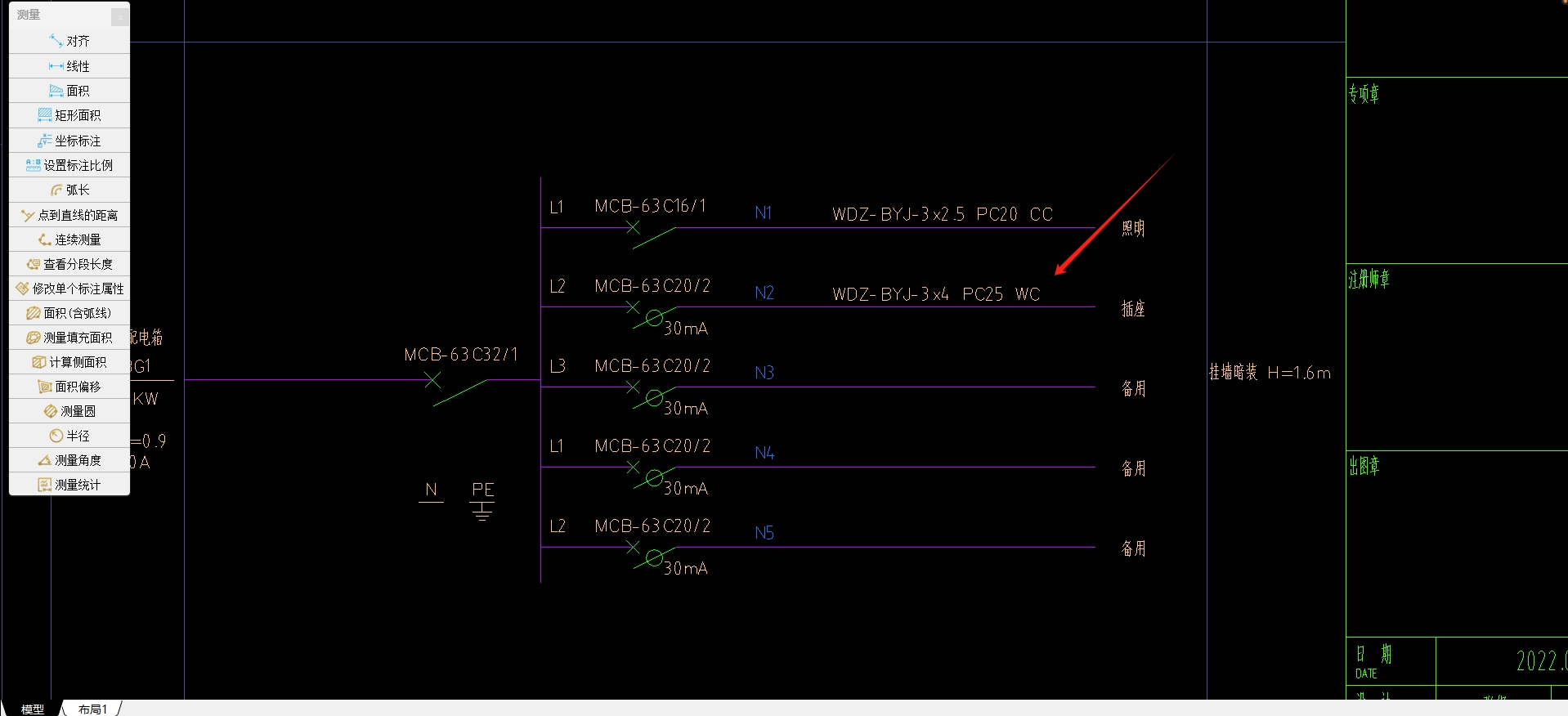Pick the 点到直线的距离 tool

pos(69,215)
